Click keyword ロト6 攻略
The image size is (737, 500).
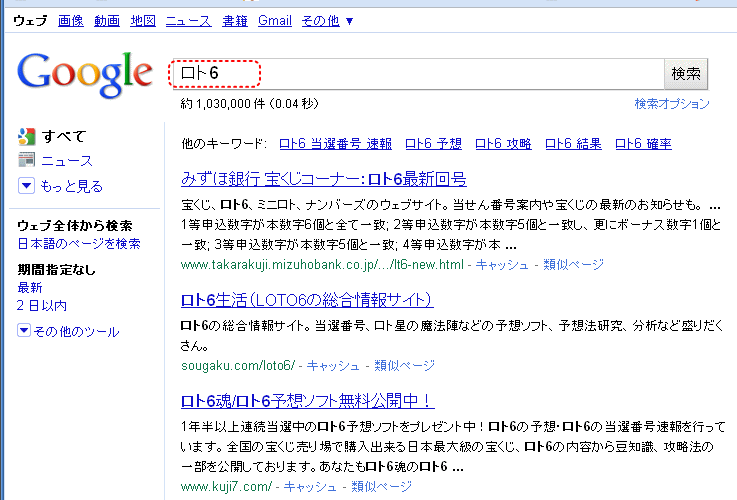(503, 143)
